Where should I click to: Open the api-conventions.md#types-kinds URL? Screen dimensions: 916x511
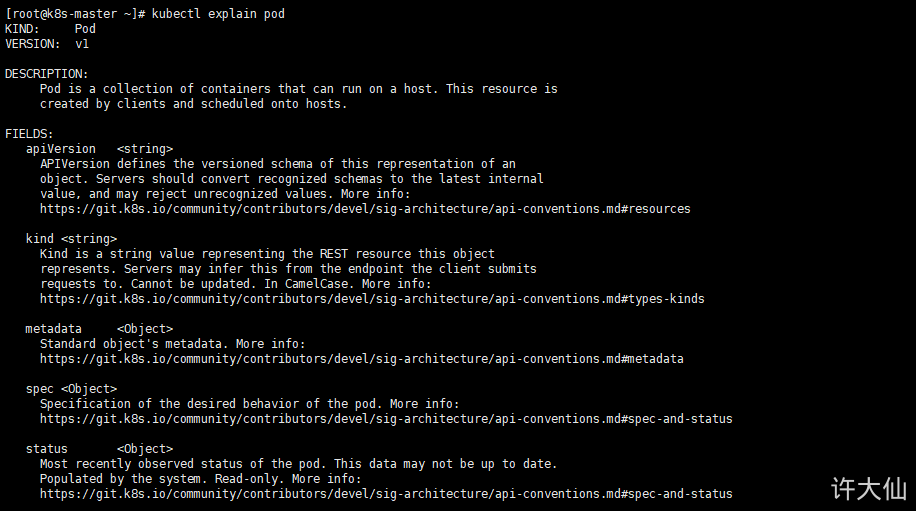click(x=372, y=299)
